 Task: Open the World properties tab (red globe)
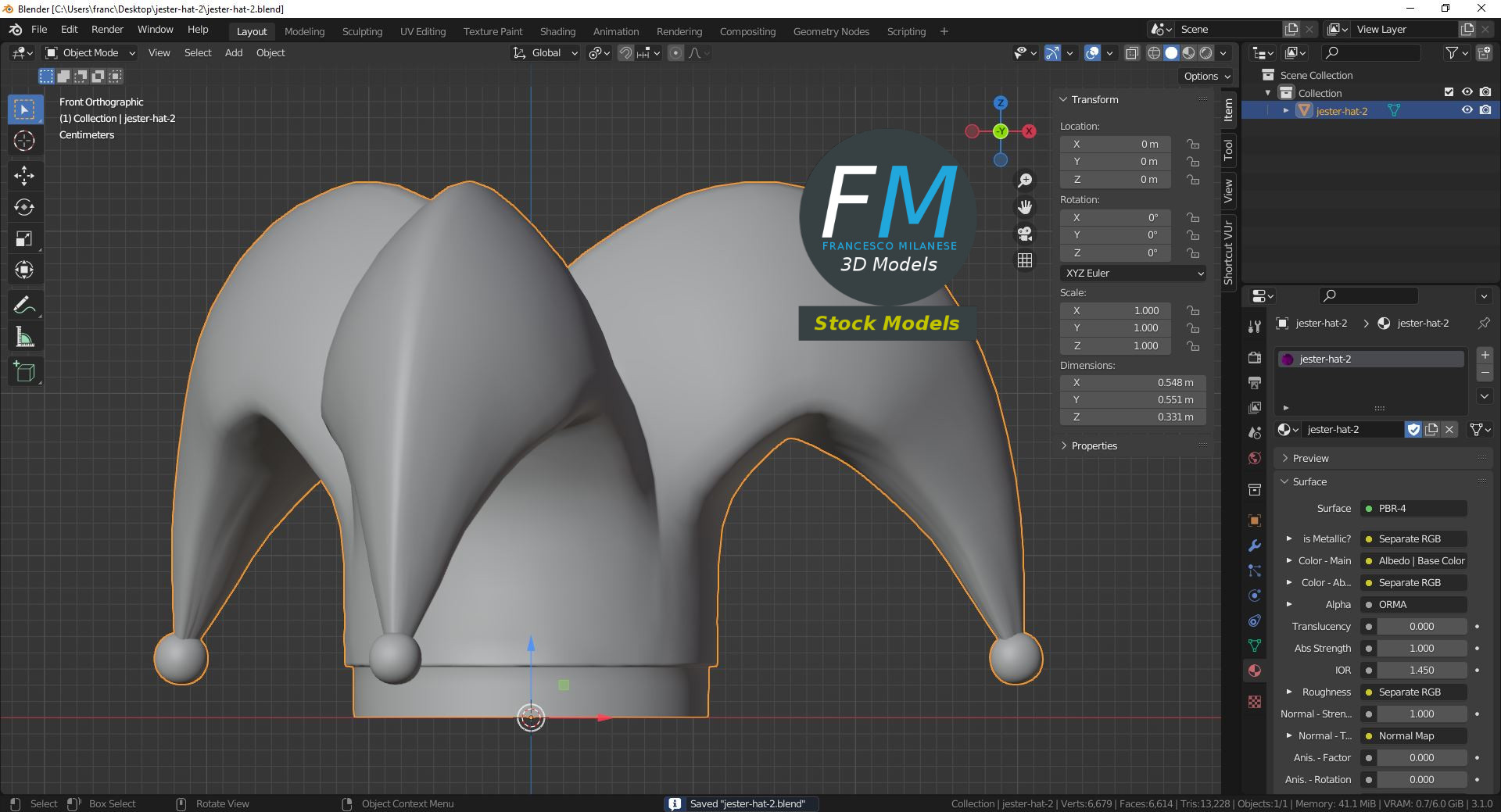tap(1255, 457)
